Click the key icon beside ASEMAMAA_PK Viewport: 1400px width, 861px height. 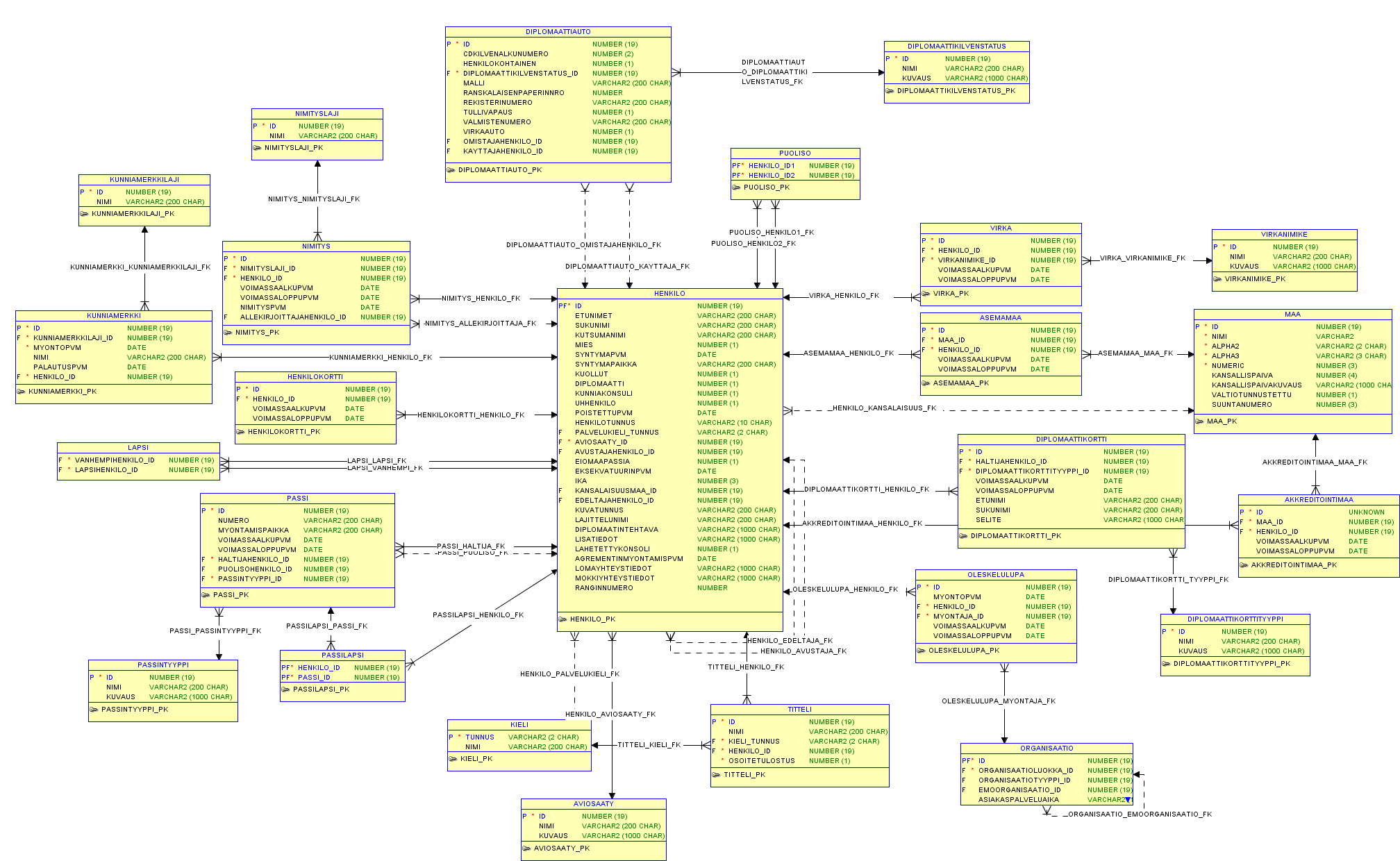tap(926, 383)
